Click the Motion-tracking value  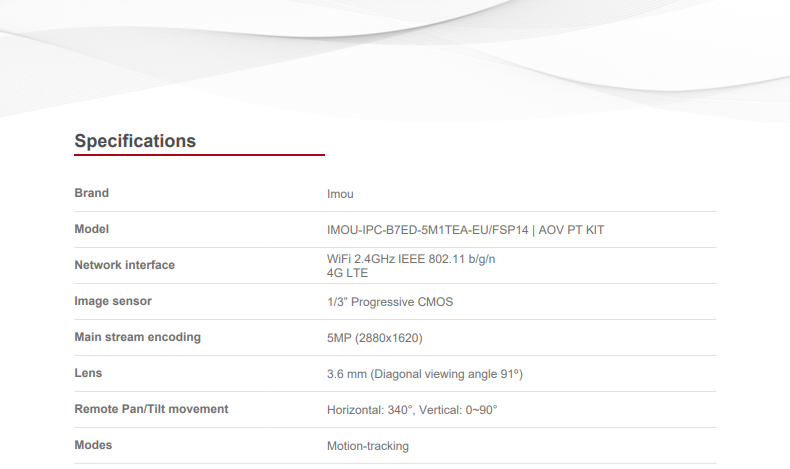367,446
